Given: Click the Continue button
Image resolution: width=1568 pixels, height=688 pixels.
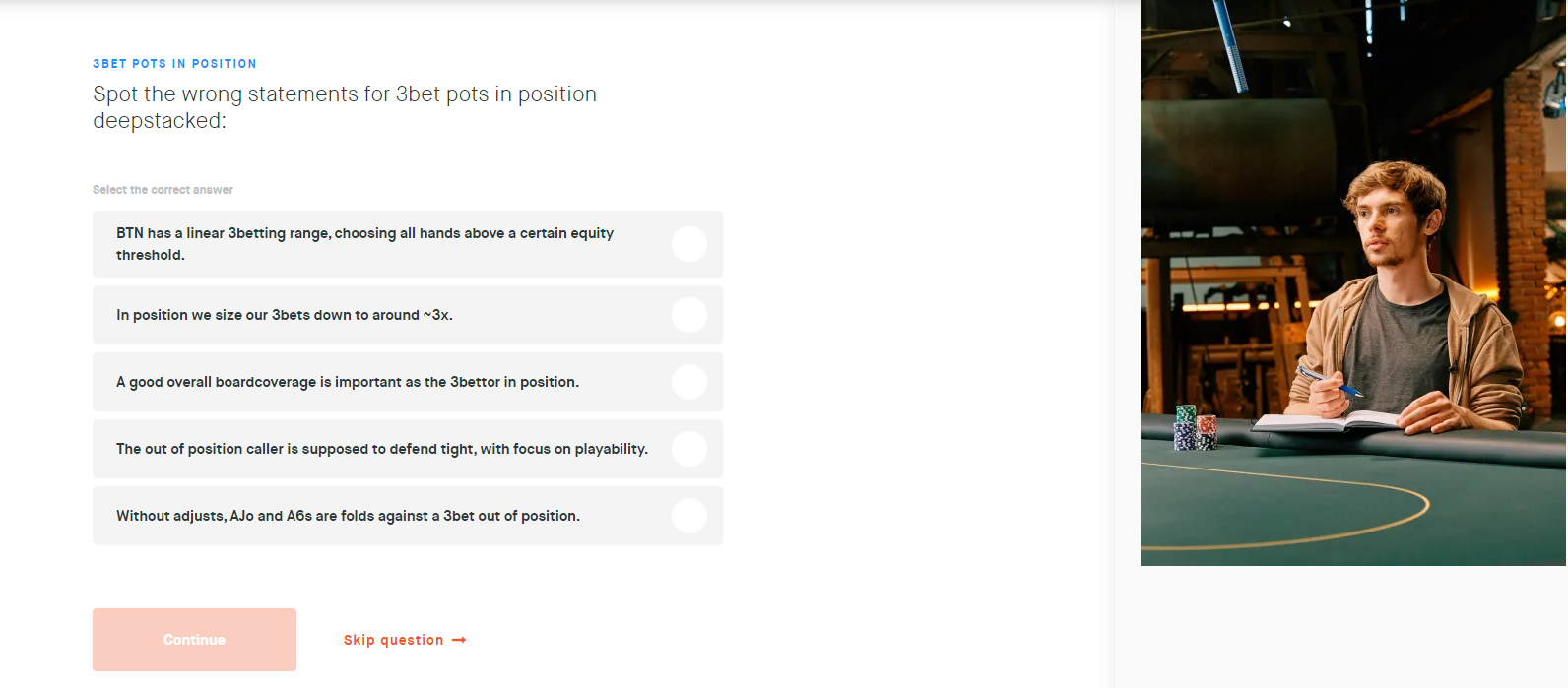Looking at the screenshot, I should click(194, 640).
